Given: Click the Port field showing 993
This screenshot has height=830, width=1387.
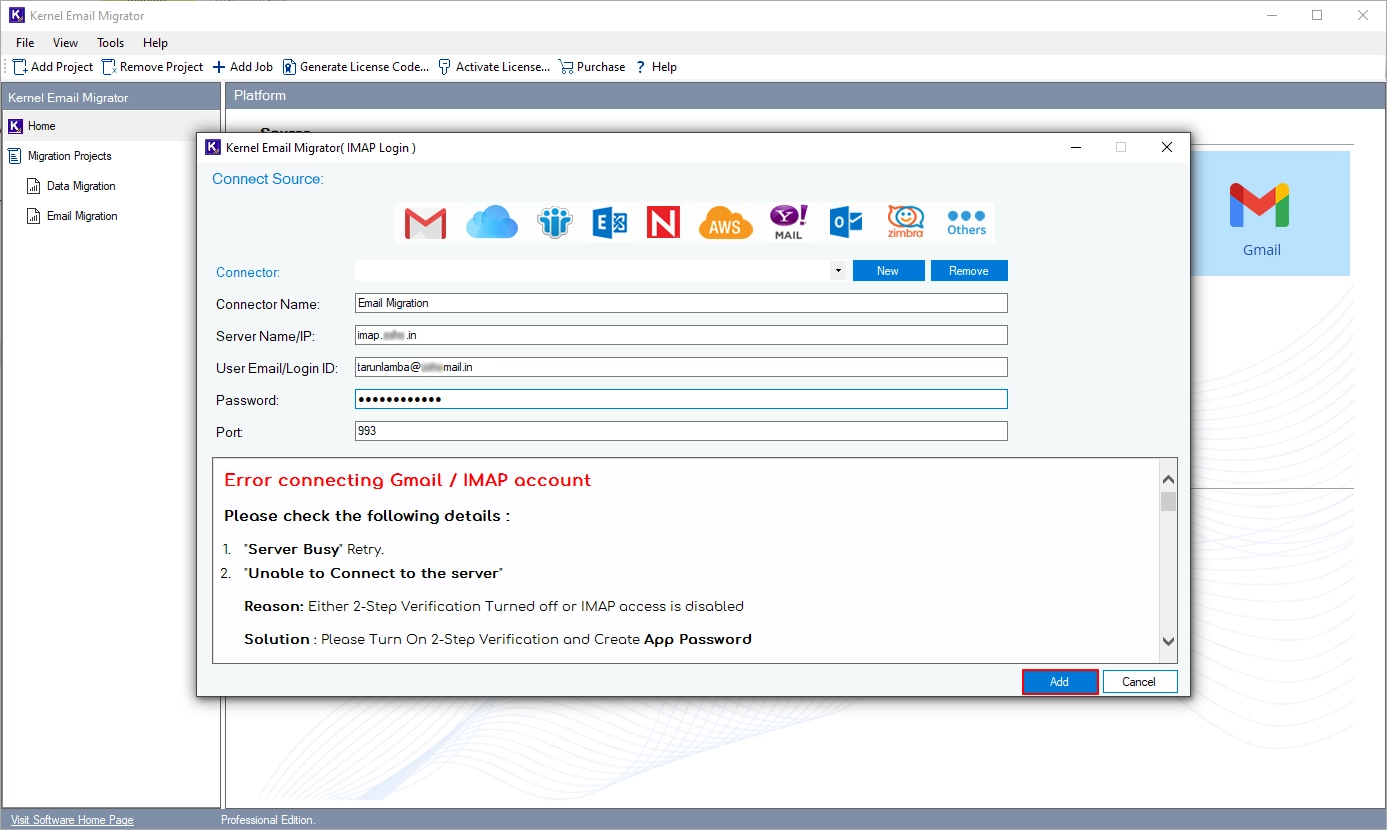Looking at the screenshot, I should click(x=681, y=431).
